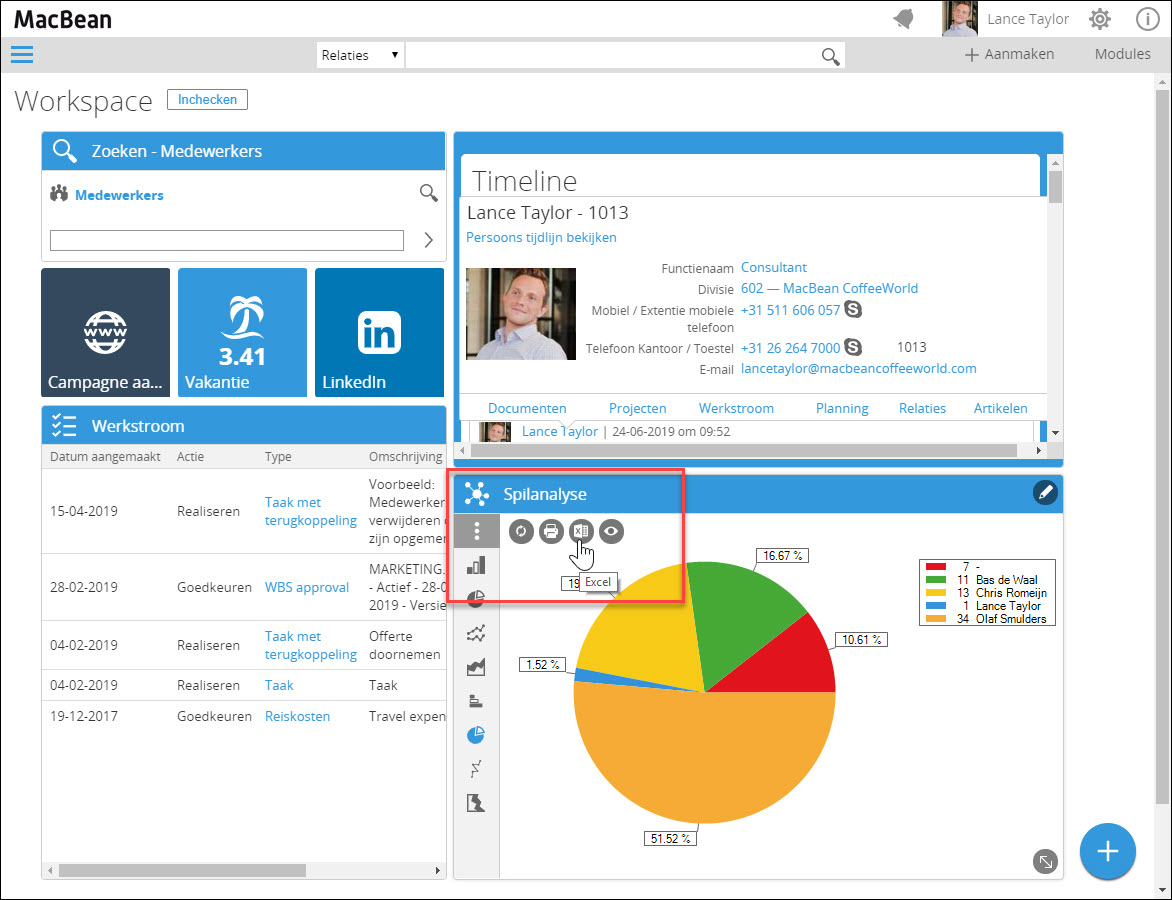Open the WBS approval workflow link
The image size is (1172, 900).
[306, 587]
